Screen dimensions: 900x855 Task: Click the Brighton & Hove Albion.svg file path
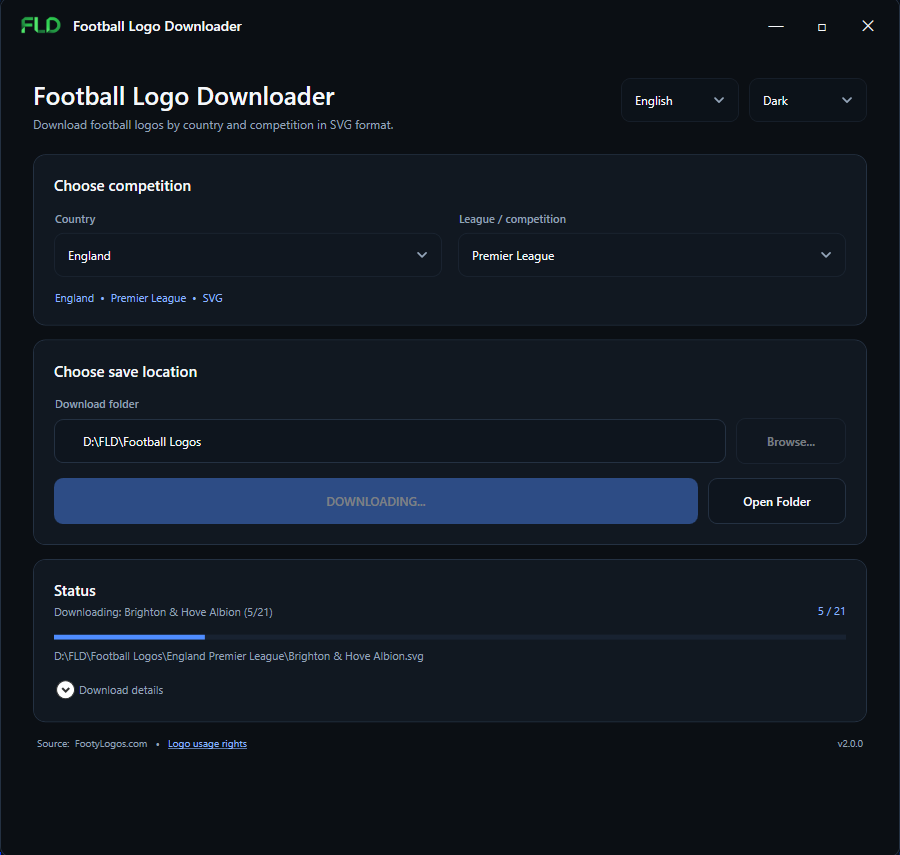(x=239, y=656)
